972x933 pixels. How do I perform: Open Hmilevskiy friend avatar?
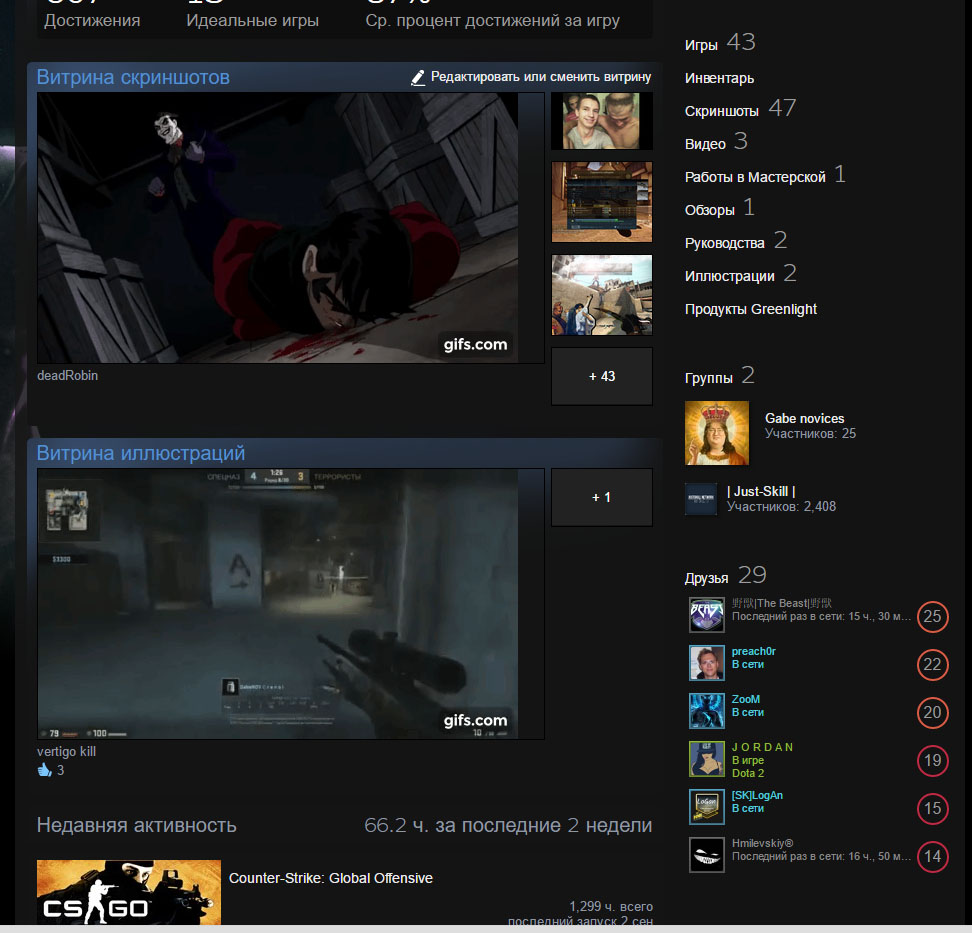(x=707, y=855)
